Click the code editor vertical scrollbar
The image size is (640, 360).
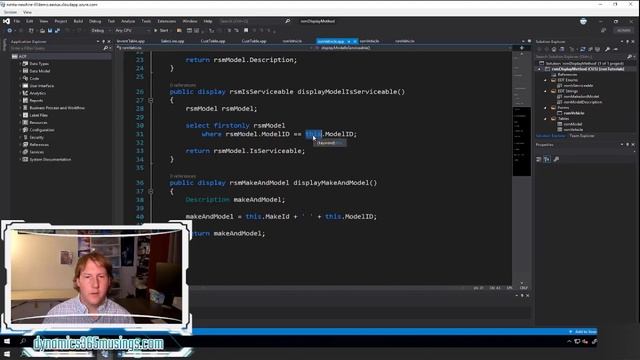[x=522, y=167]
